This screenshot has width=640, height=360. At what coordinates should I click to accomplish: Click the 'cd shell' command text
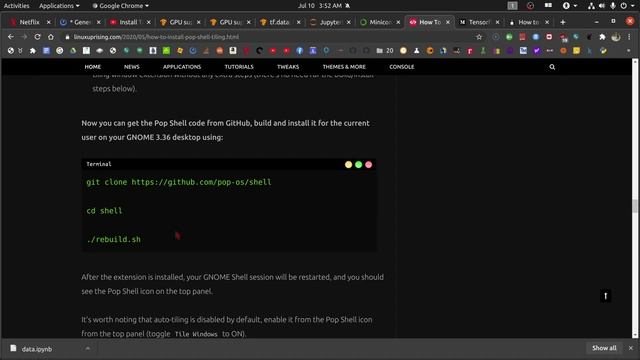click(104, 211)
